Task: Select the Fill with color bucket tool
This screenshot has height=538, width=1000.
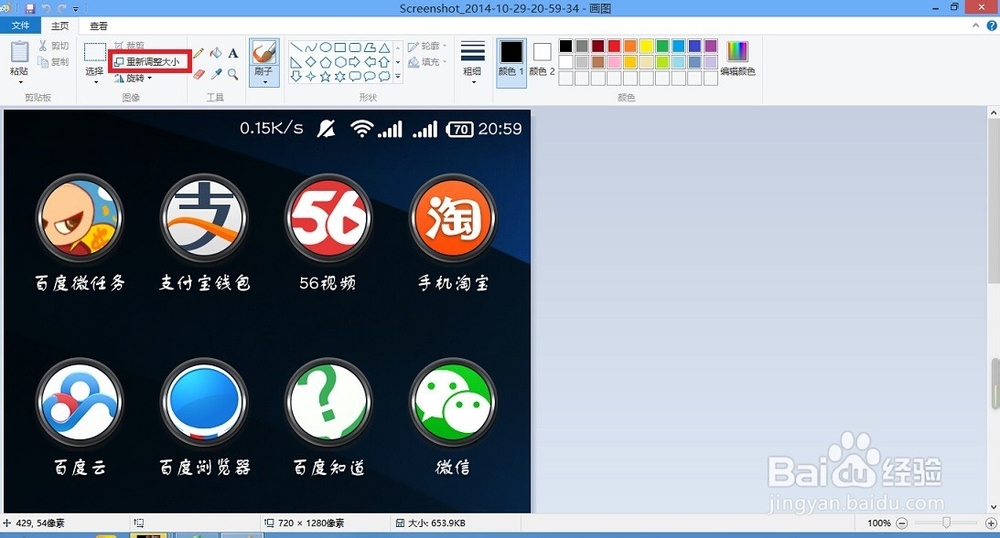Action: 216,53
